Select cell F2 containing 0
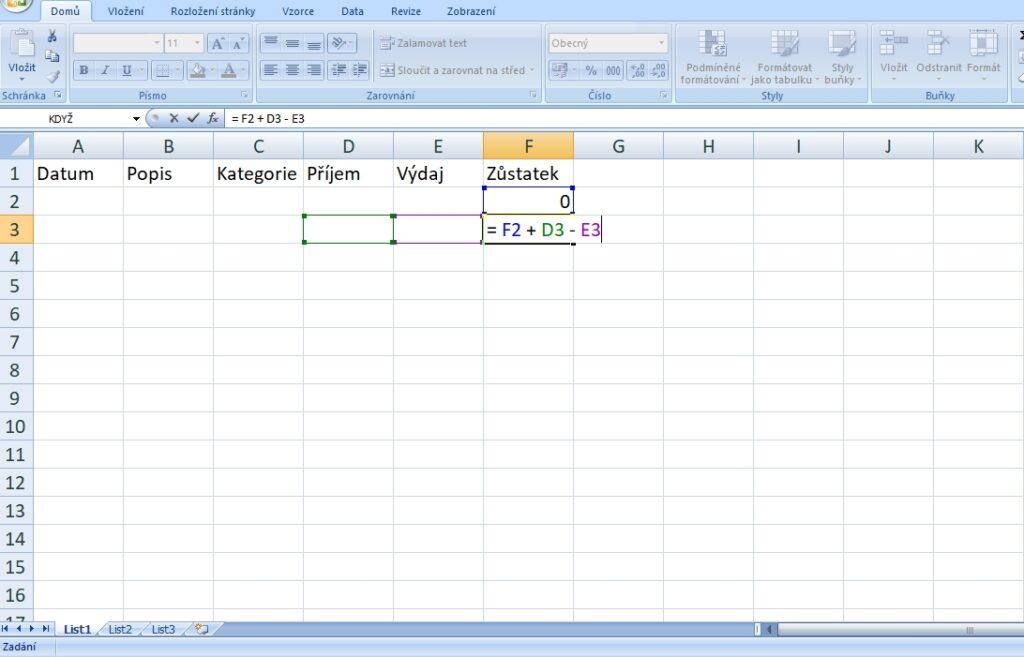The image size is (1024, 657). coord(528,201)
